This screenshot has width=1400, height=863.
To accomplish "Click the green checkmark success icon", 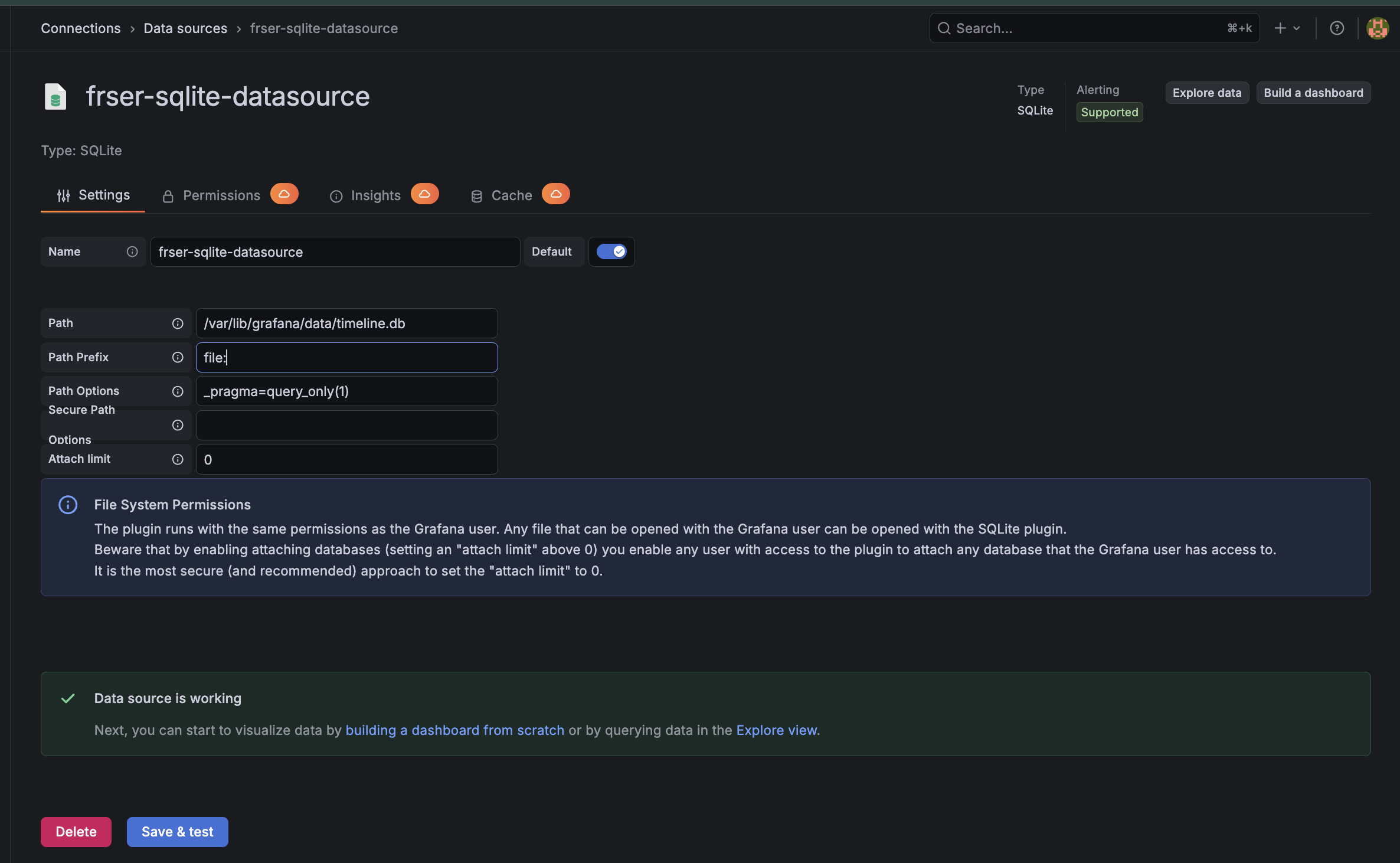I will click(x=68, y=699).
